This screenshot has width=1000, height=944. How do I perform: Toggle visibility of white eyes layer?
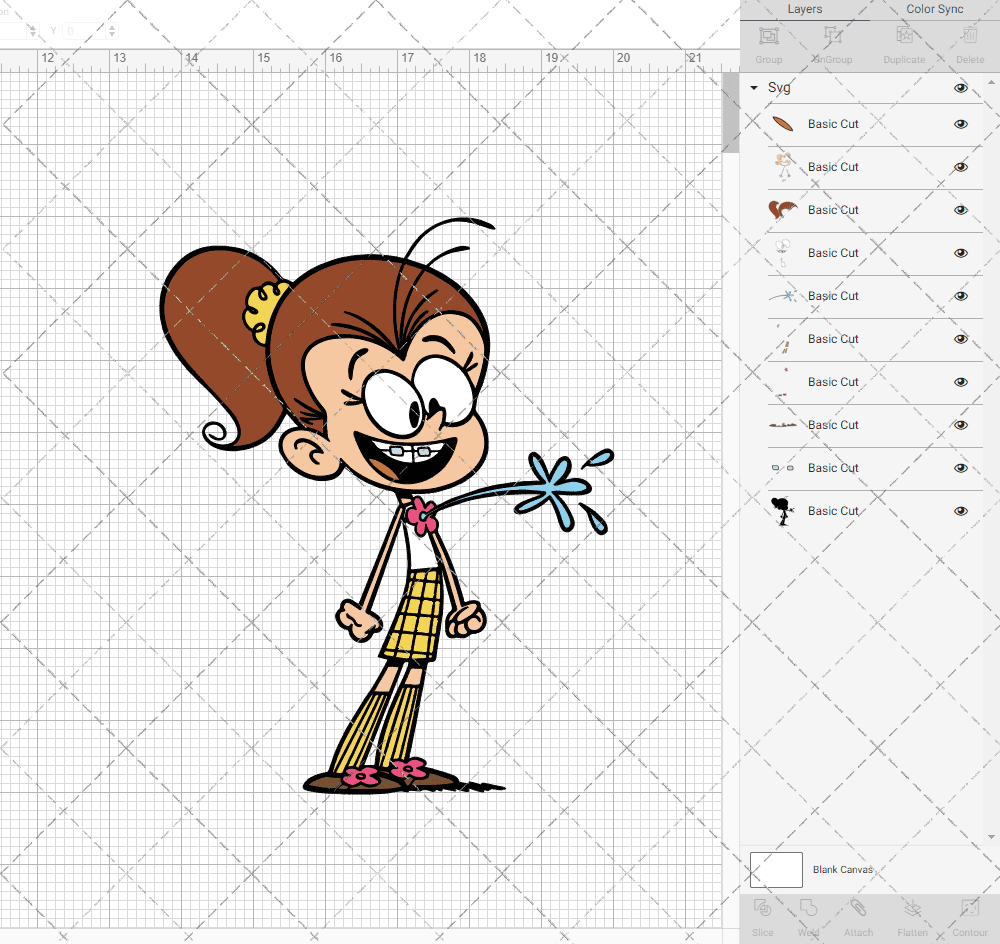click(x=961, y=253)
